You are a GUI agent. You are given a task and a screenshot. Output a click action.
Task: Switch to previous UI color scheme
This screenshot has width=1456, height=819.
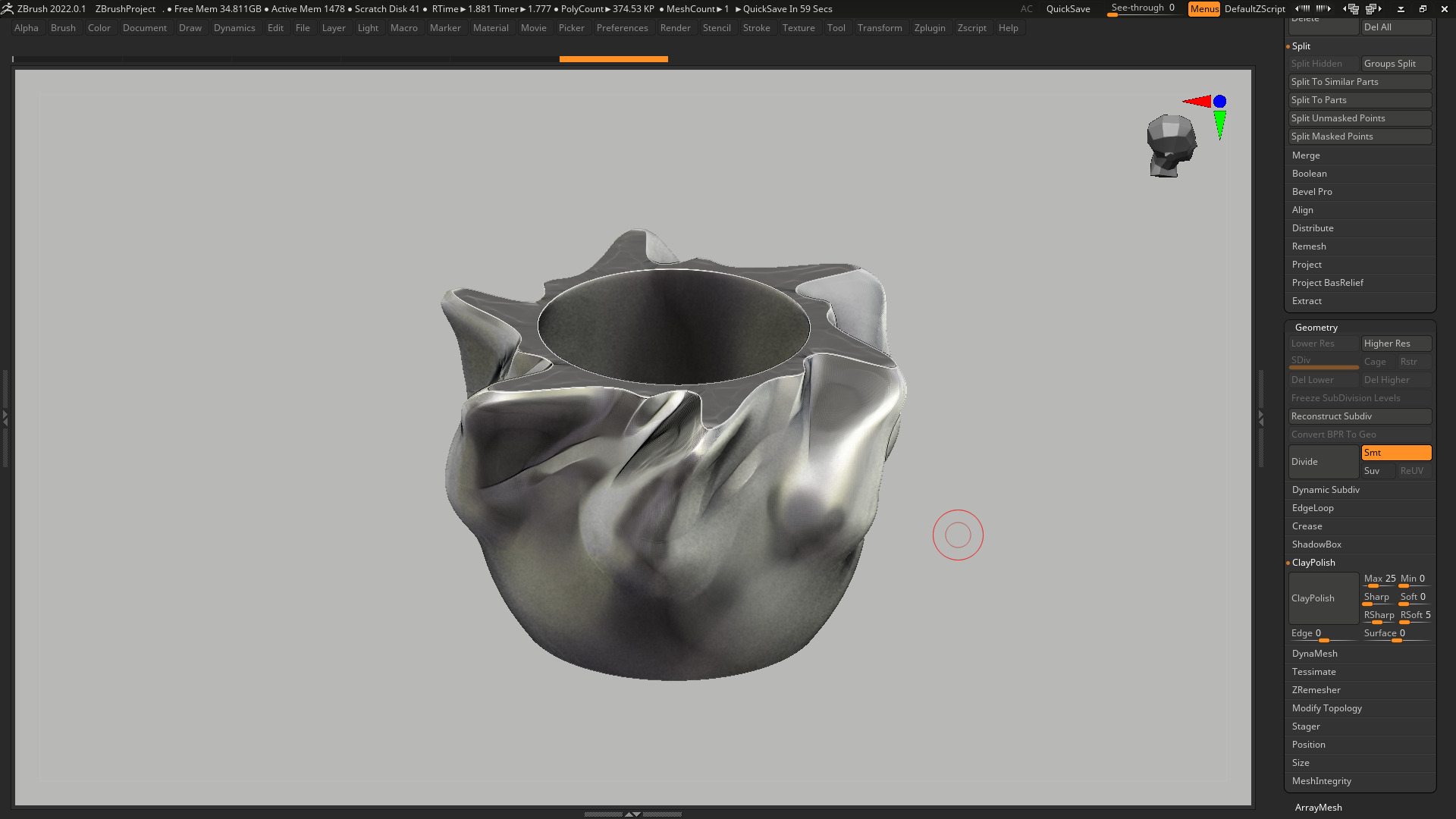click(1302, 9)
